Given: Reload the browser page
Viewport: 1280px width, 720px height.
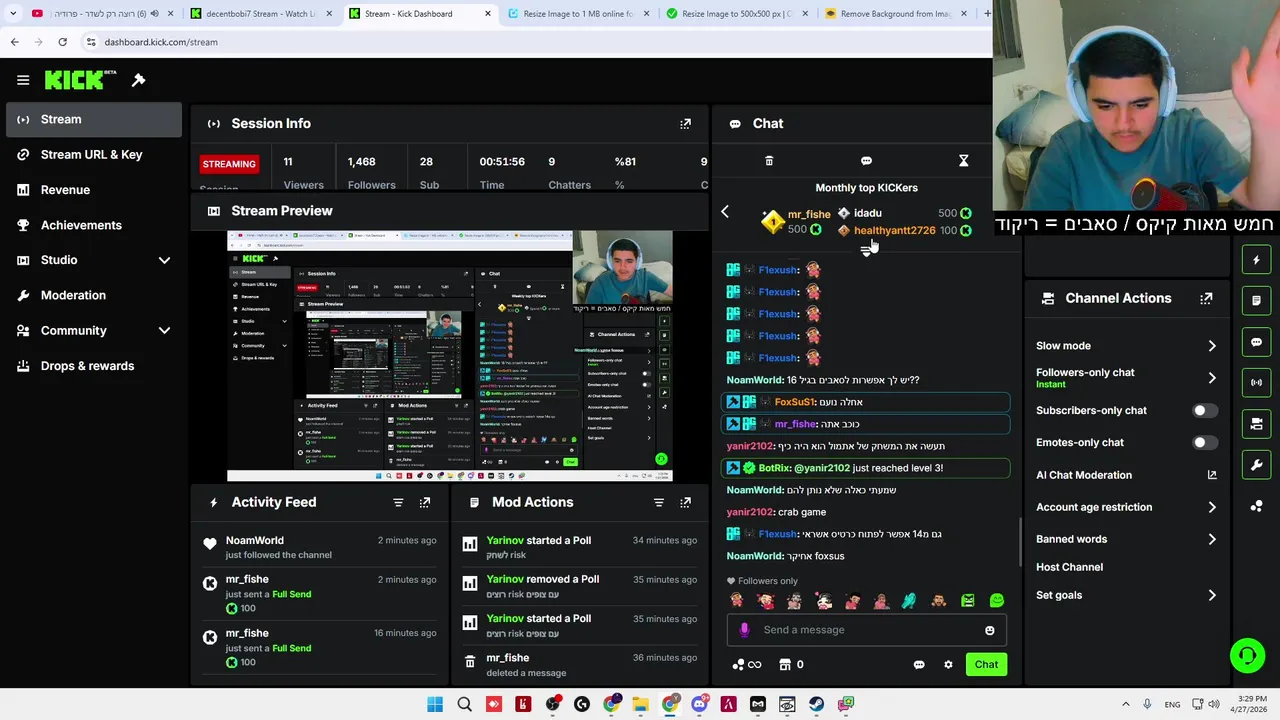Looking at the screenshot, I should coord(62,42).
